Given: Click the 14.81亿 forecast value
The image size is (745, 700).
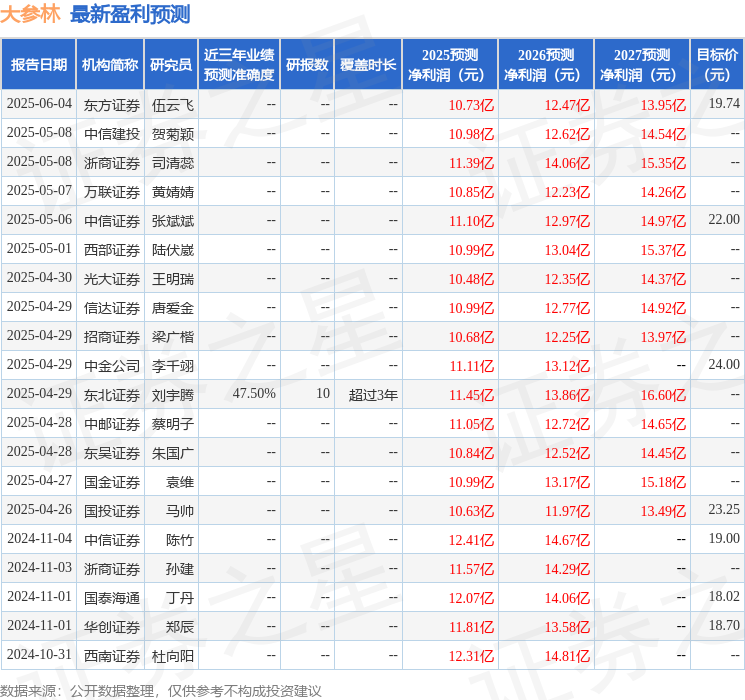Looking at the screenshot, I should (567, 656).
